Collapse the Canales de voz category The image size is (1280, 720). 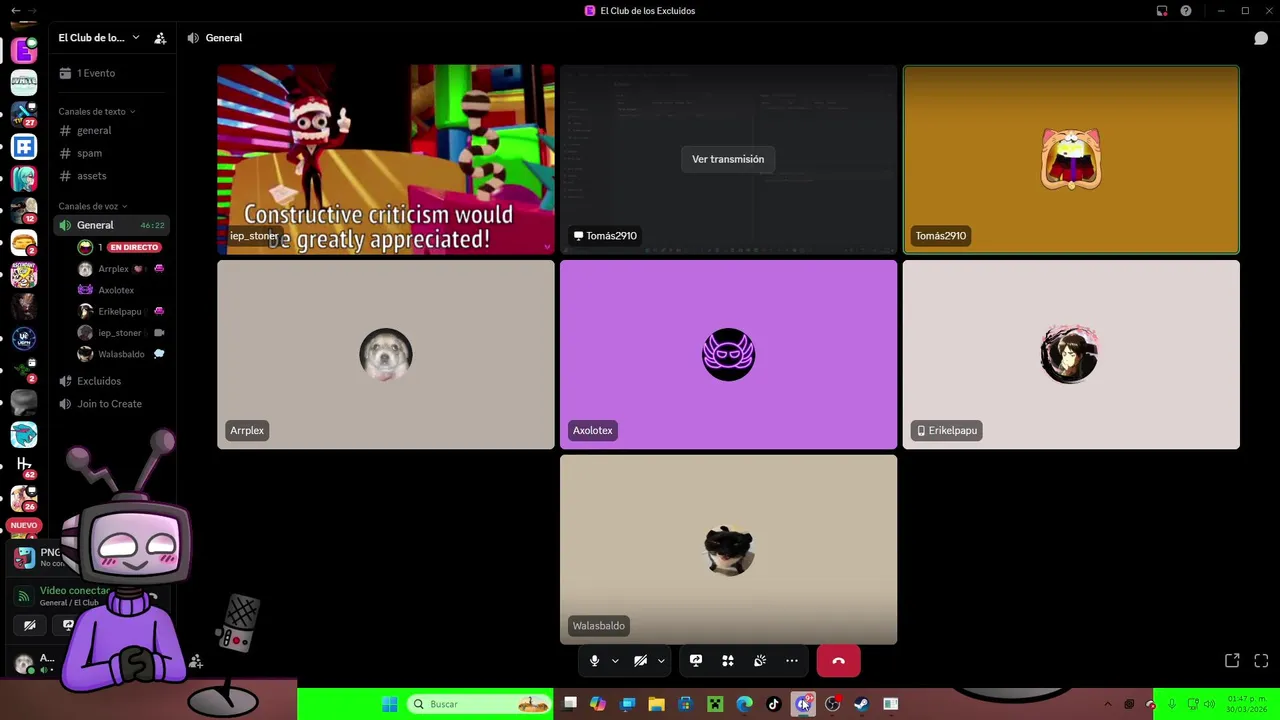tap(92, 206)
